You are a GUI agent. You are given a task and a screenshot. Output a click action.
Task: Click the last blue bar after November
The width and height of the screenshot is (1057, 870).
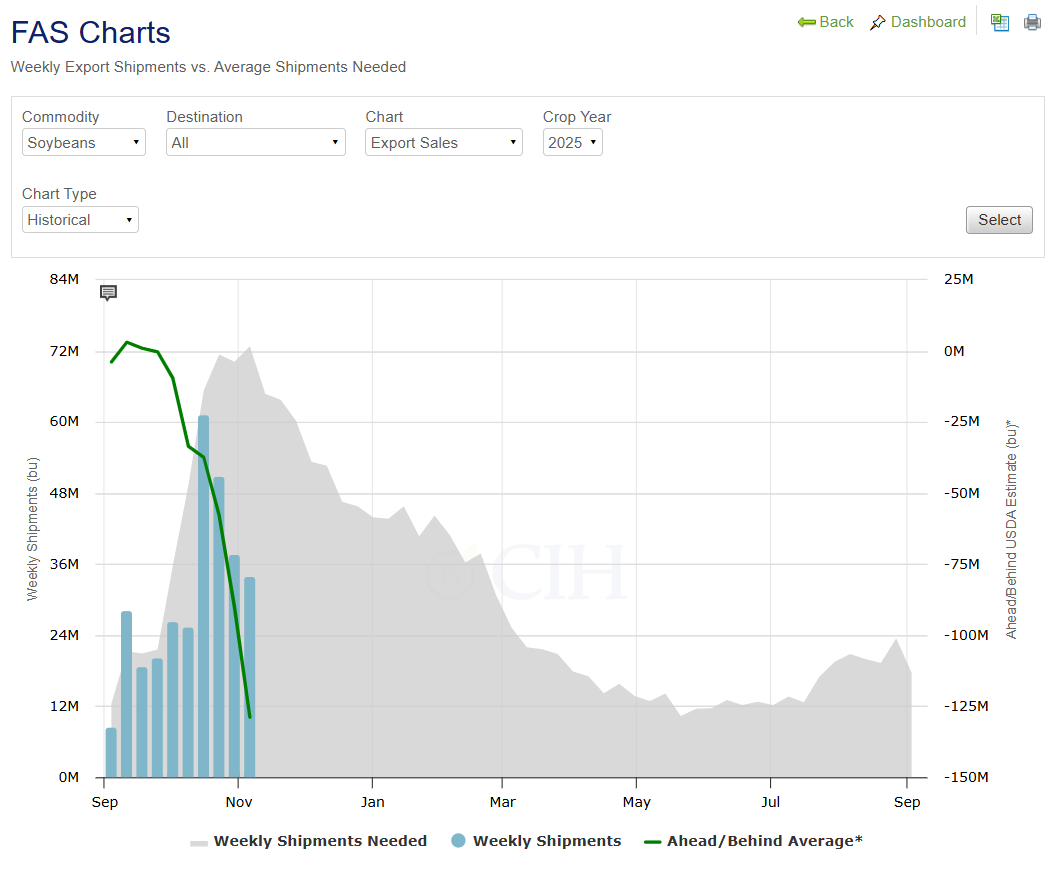pos(250,680)
